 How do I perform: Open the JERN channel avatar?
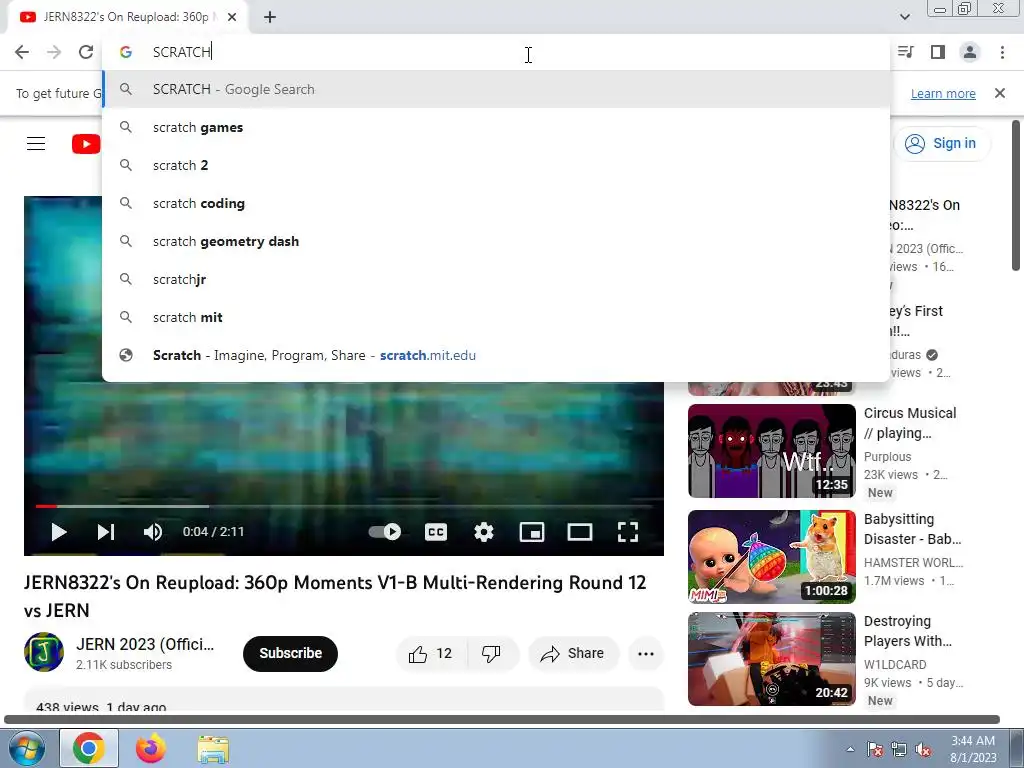coord(44,652)
